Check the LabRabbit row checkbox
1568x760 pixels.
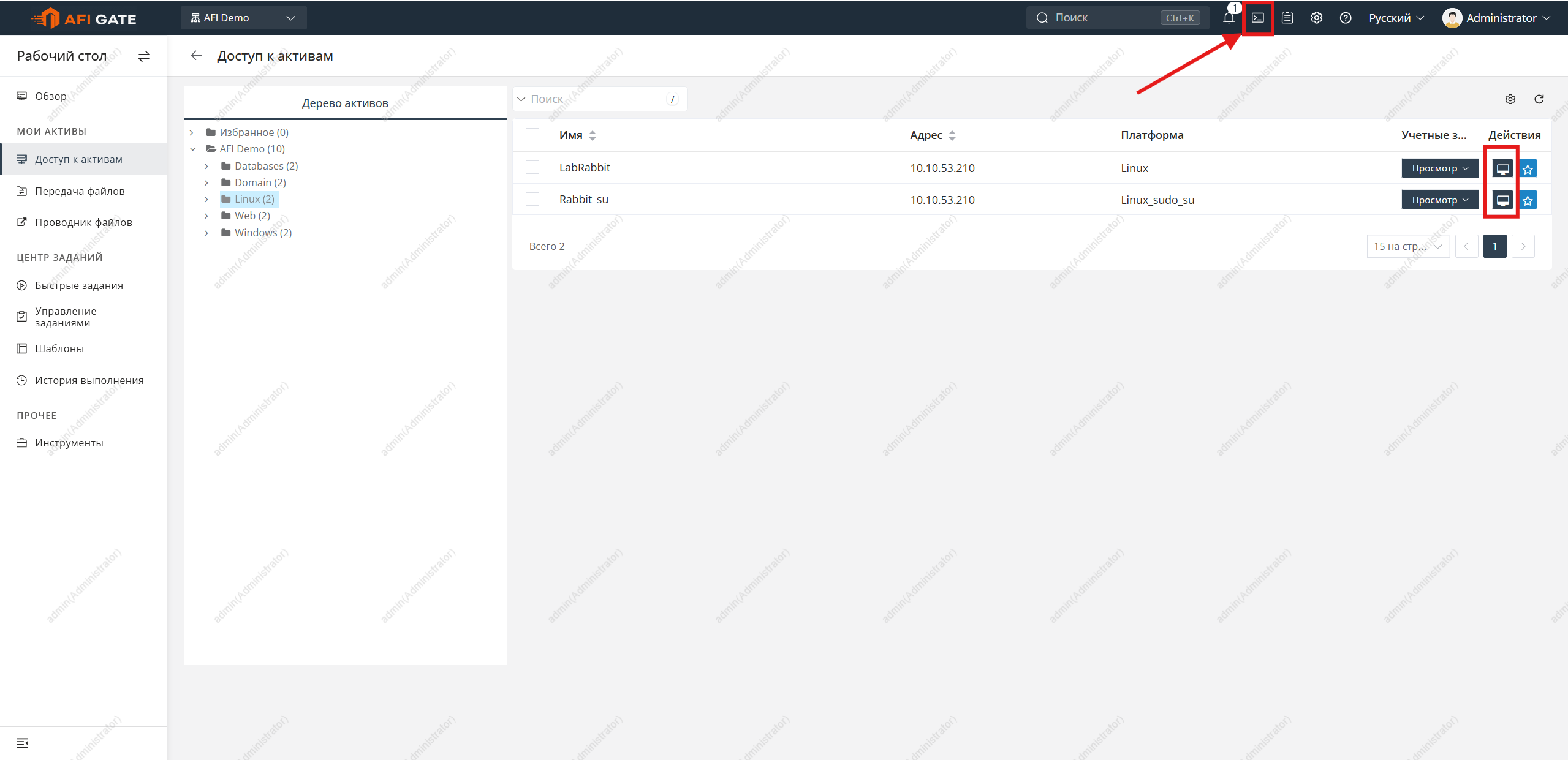532,167
